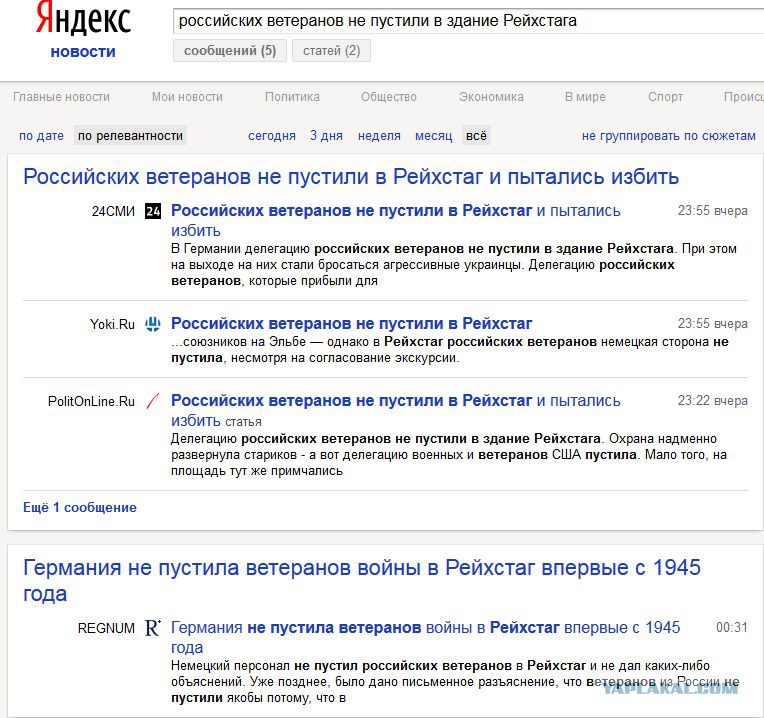Filter results to месяц
This screenshot has width=764, height=718.
click(434, 136)
